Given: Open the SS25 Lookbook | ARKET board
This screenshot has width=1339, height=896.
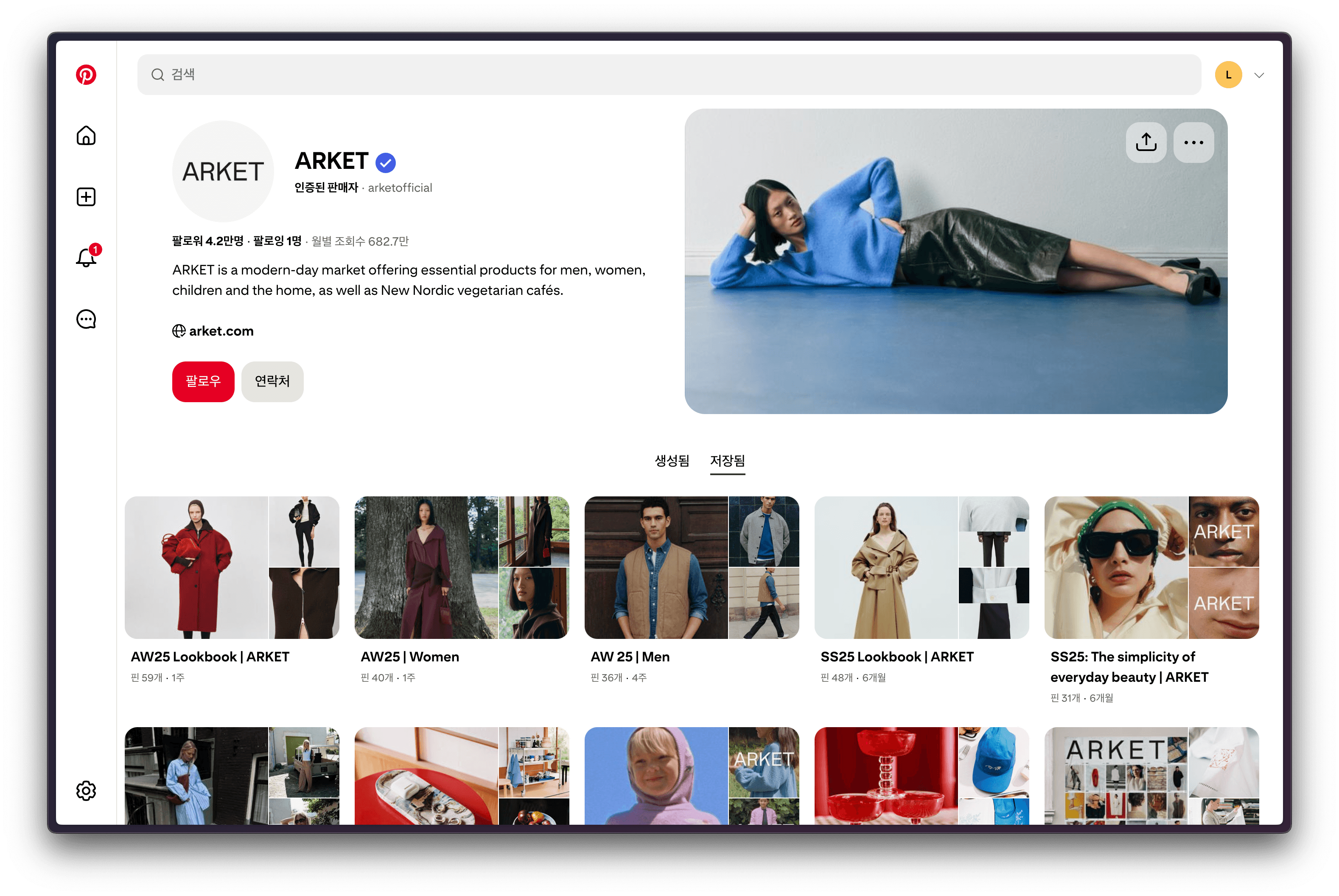Looking at the screenshot, I should [921, 568].
